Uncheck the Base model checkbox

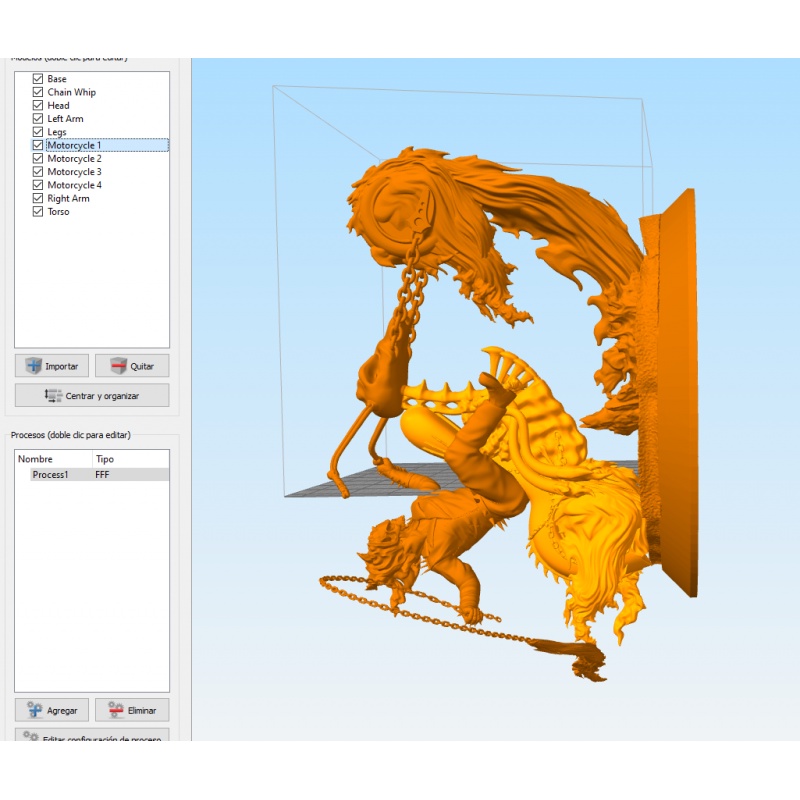coord(38,79)
